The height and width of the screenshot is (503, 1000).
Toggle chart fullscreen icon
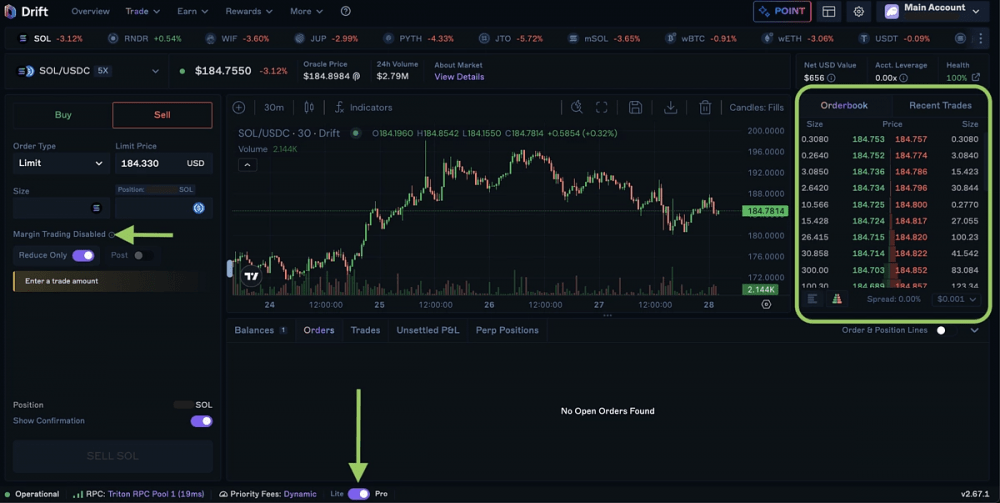(x=601, y=108)
